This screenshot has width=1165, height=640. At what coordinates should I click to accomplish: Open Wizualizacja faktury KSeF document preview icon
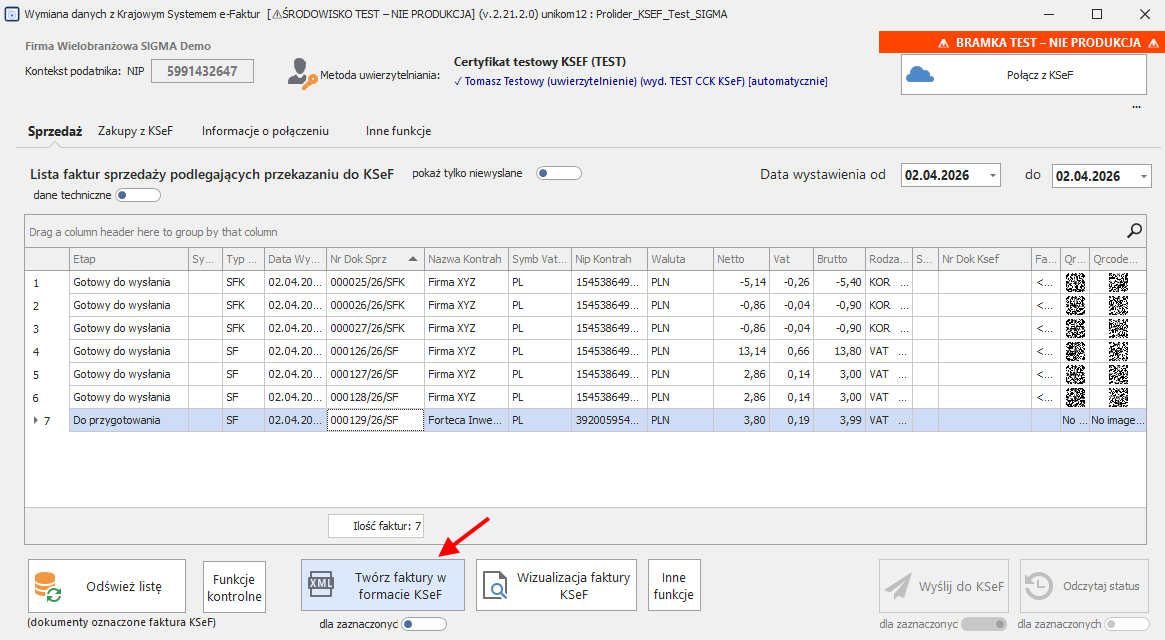(496, 585)
